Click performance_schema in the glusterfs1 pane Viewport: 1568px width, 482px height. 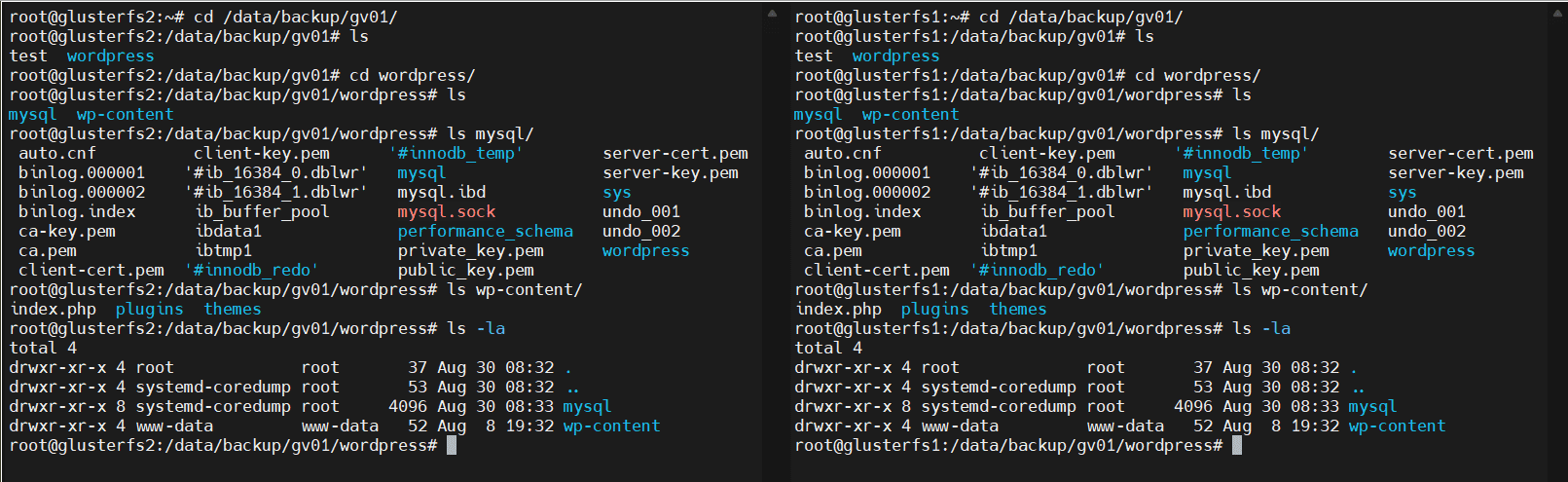point(1270,231)
